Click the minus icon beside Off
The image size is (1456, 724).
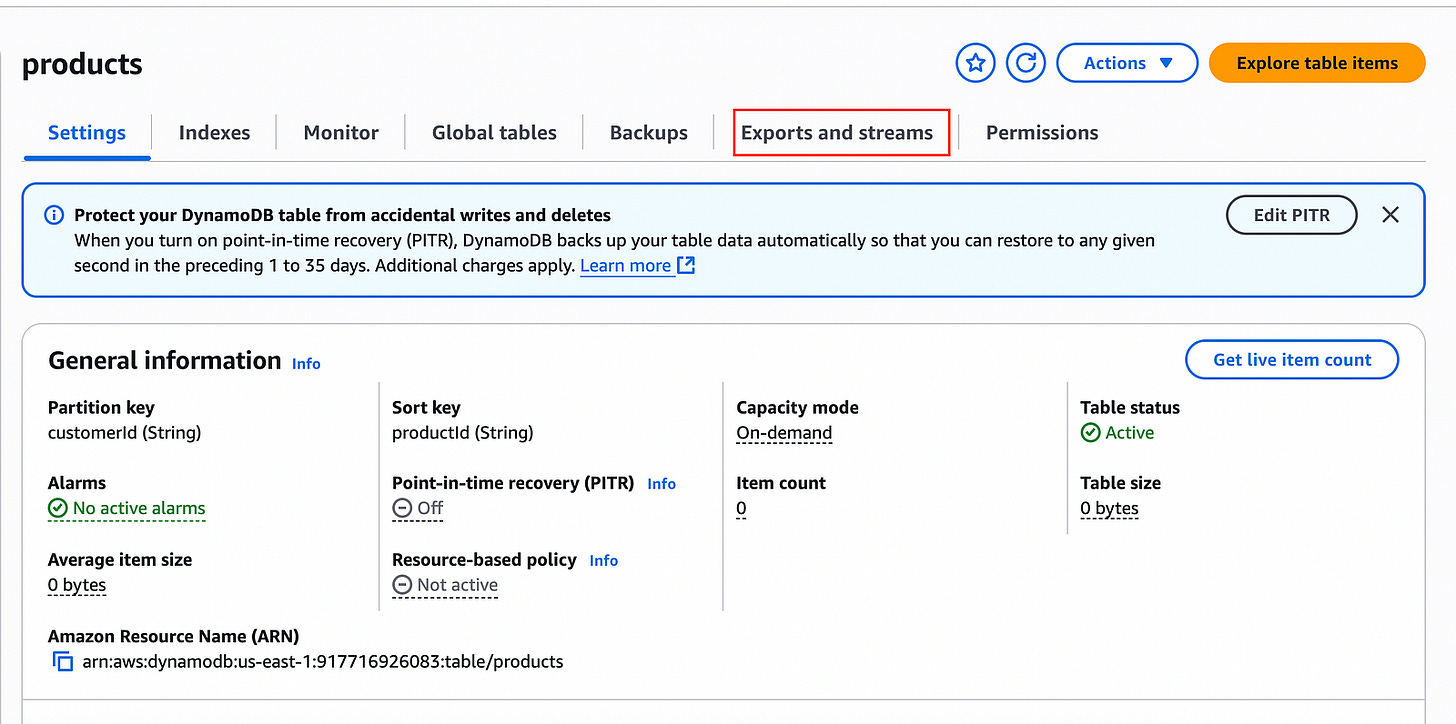coord(402,508)
